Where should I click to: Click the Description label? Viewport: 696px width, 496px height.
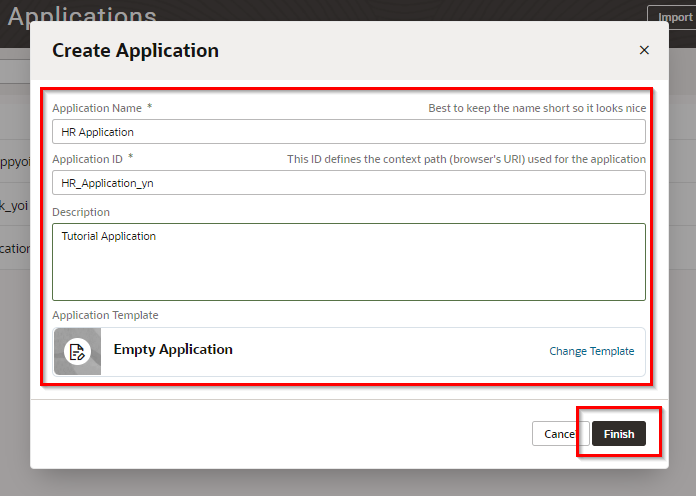[x=81, y=212]
